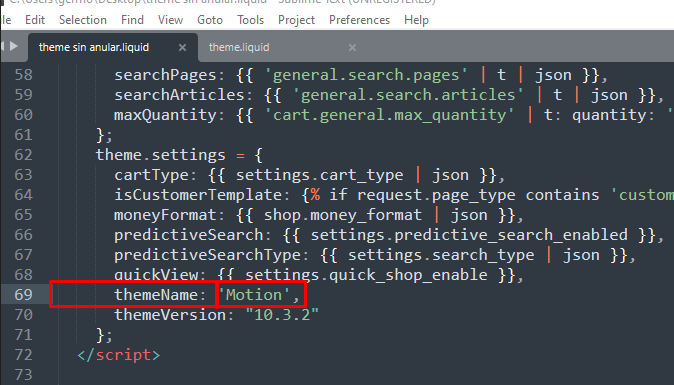The height and width of the screenshot is (385, 674).
Task: Click settings.cart_type text
Action: click(x=320, y=175)
